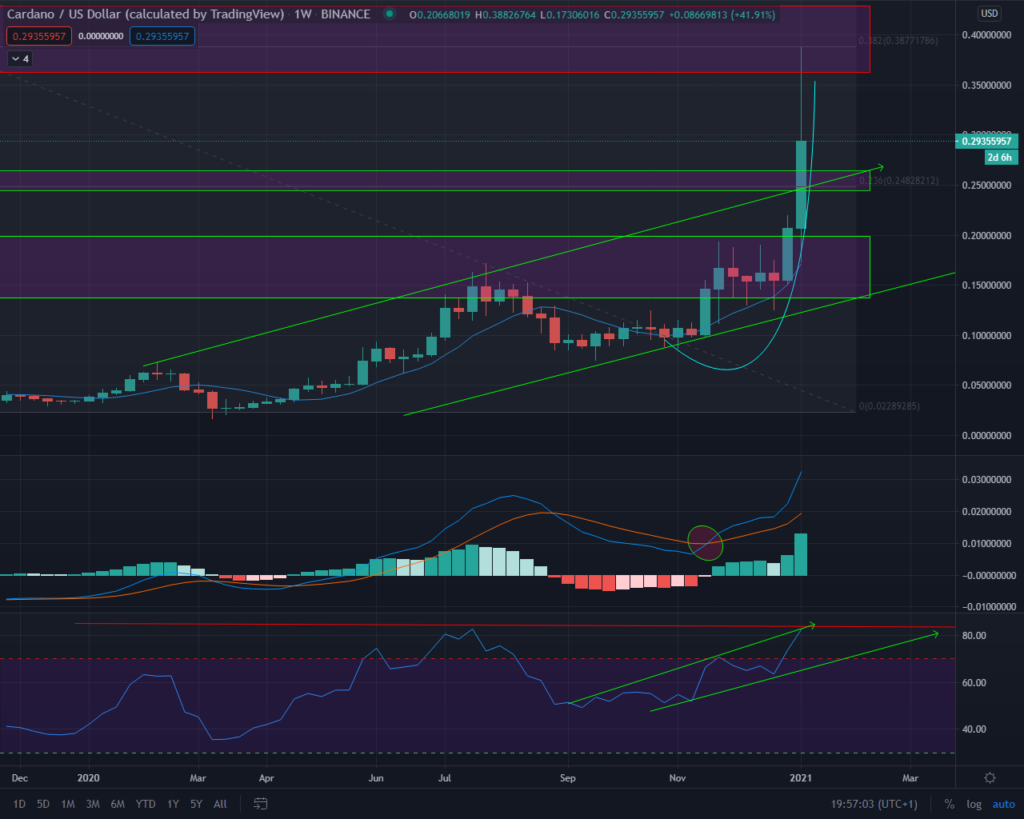Screen dimensions: 1024x819
Task: Click the +0.08669813 (+41.91%) change value
Action: point(724,14)
